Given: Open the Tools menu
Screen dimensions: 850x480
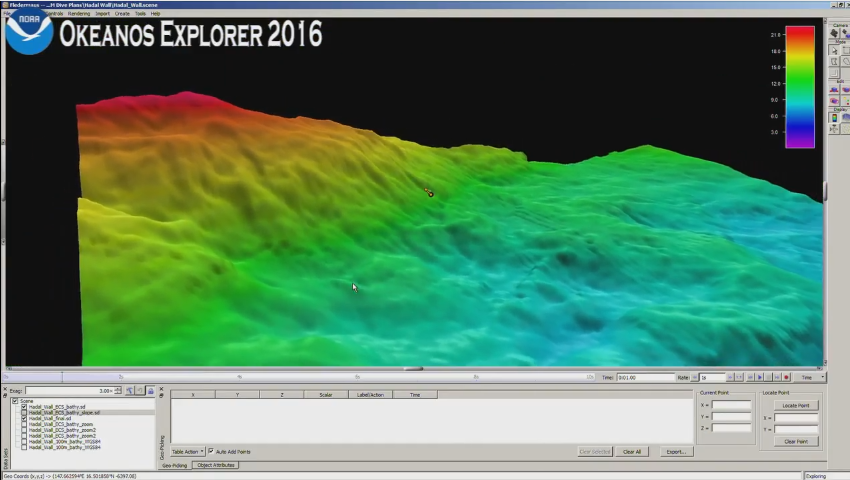Looking at the screenshot, I should click(x=140, y=14).
